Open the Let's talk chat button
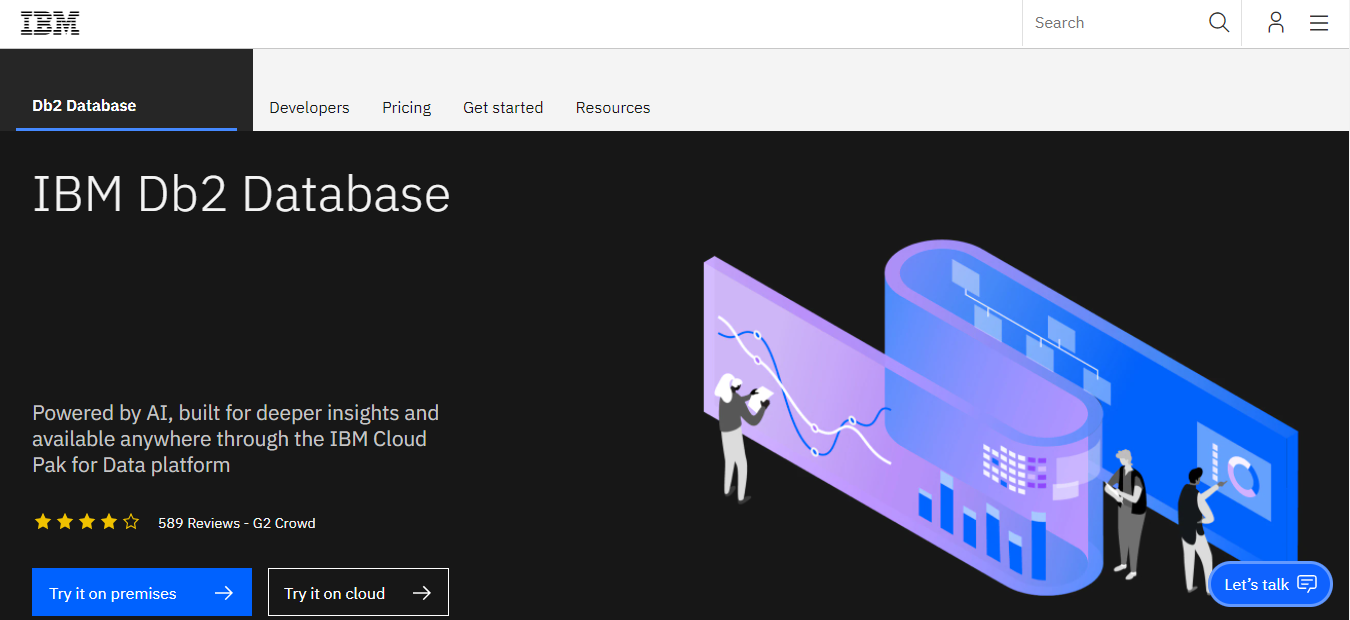The height and width of the screenshot is (620, 1350). [1270, 584]
